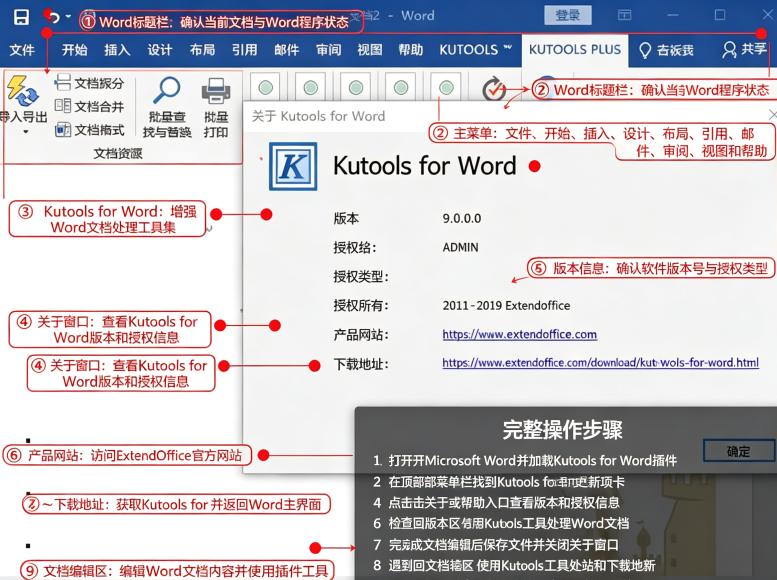The height and width of the screenshot is (580, 777).
Task: Click the 授权类型 label
Action: click(361, 277)
